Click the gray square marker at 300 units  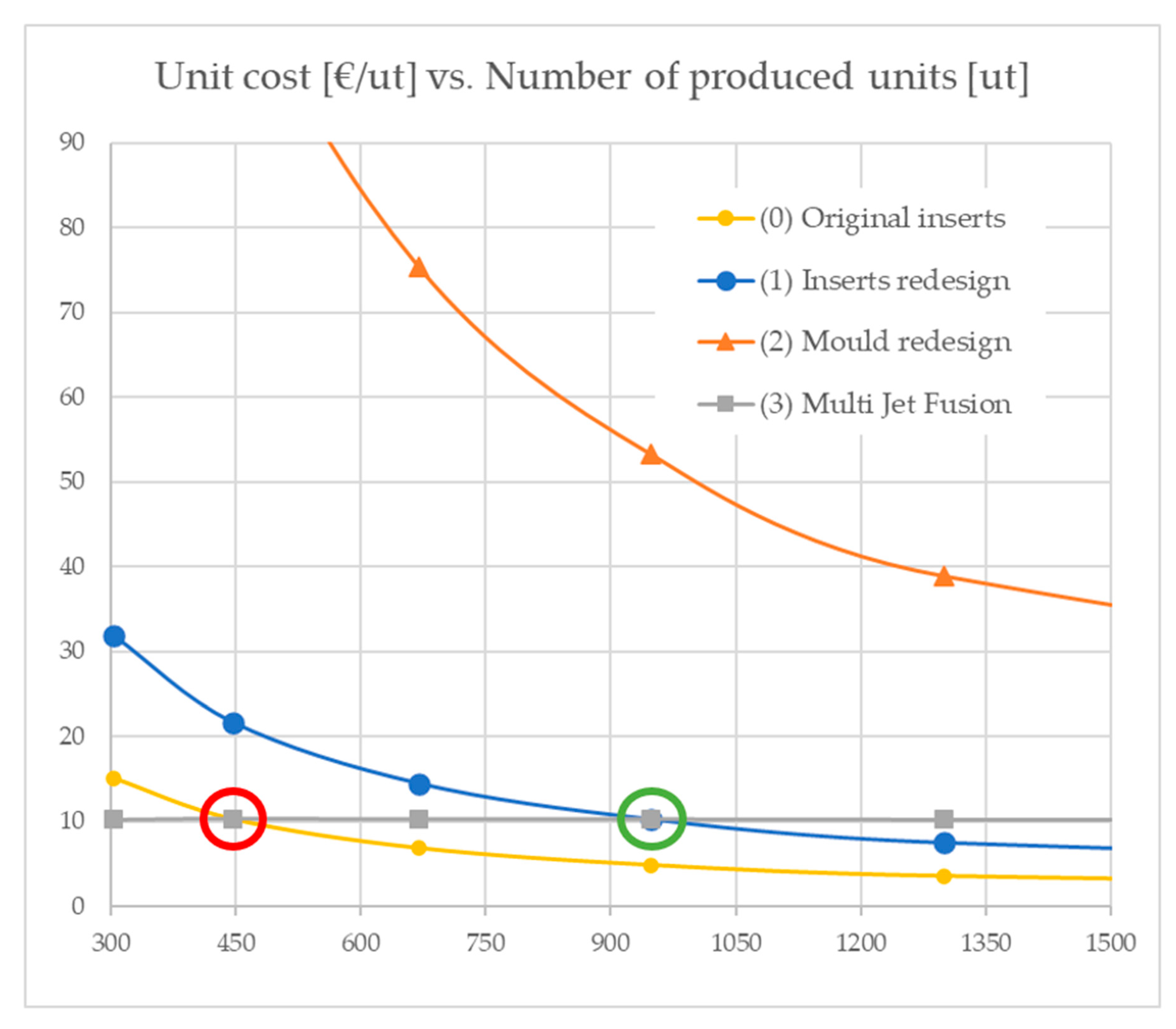point(114,819)
